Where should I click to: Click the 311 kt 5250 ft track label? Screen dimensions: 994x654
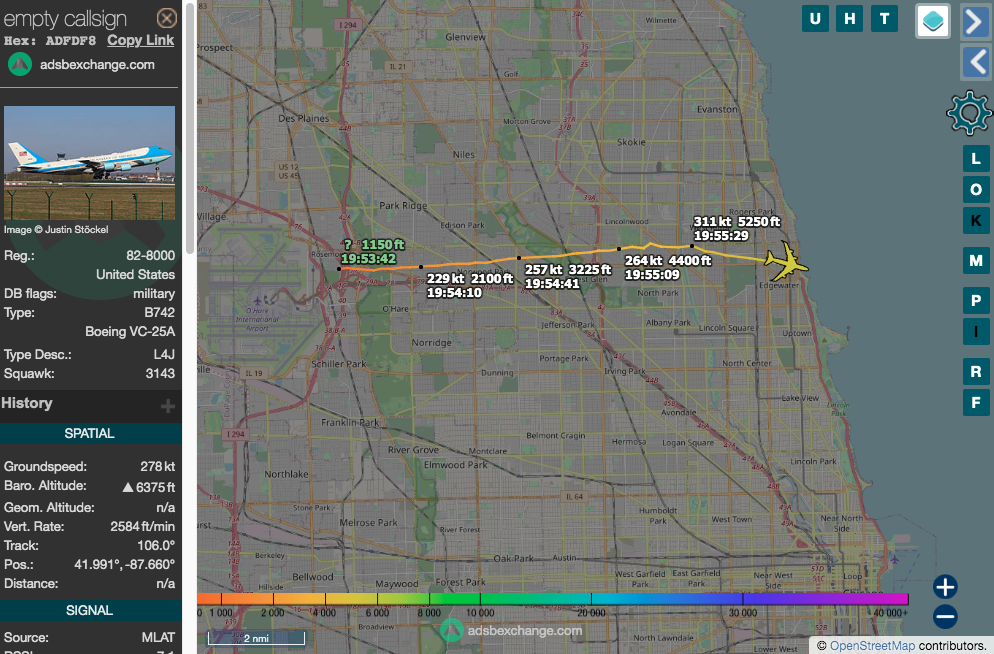click(737, 222)
